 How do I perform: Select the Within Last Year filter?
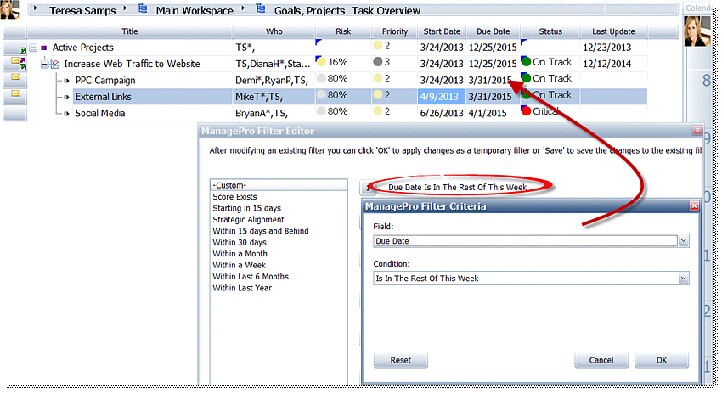coord(242,288)
